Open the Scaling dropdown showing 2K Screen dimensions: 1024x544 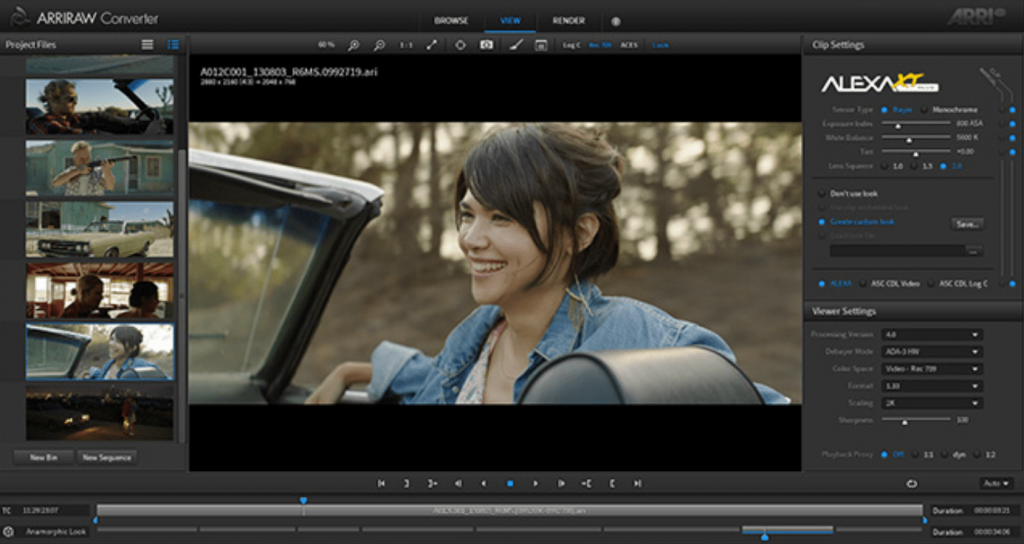[931, 403]
